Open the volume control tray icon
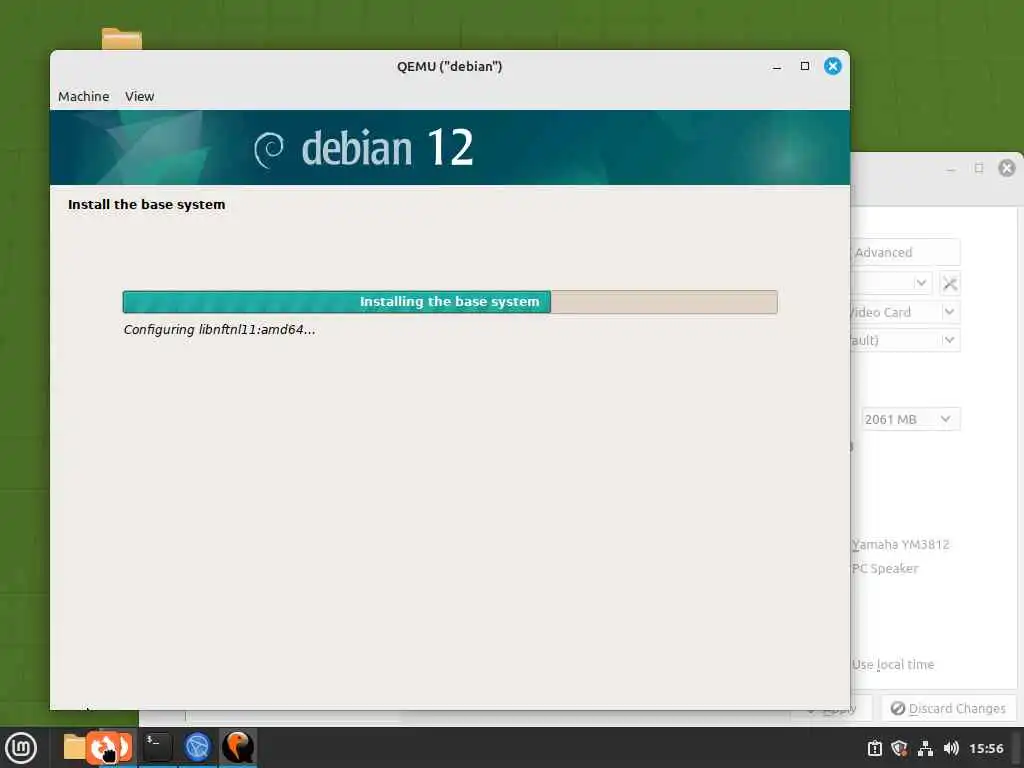Screen dimensions: 1024x768 (951, 748)
